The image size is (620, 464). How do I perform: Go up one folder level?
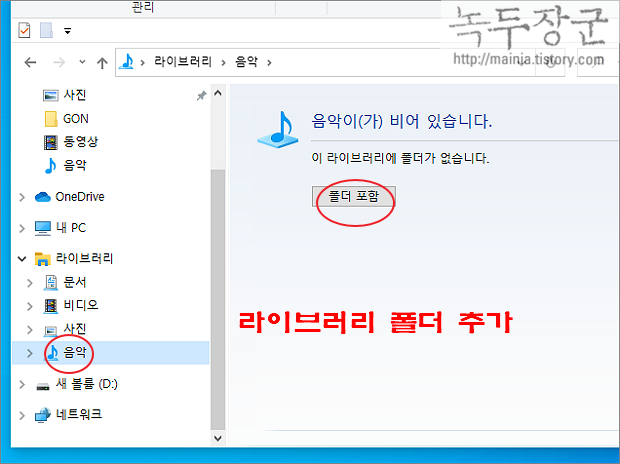(x=102, y=62)
